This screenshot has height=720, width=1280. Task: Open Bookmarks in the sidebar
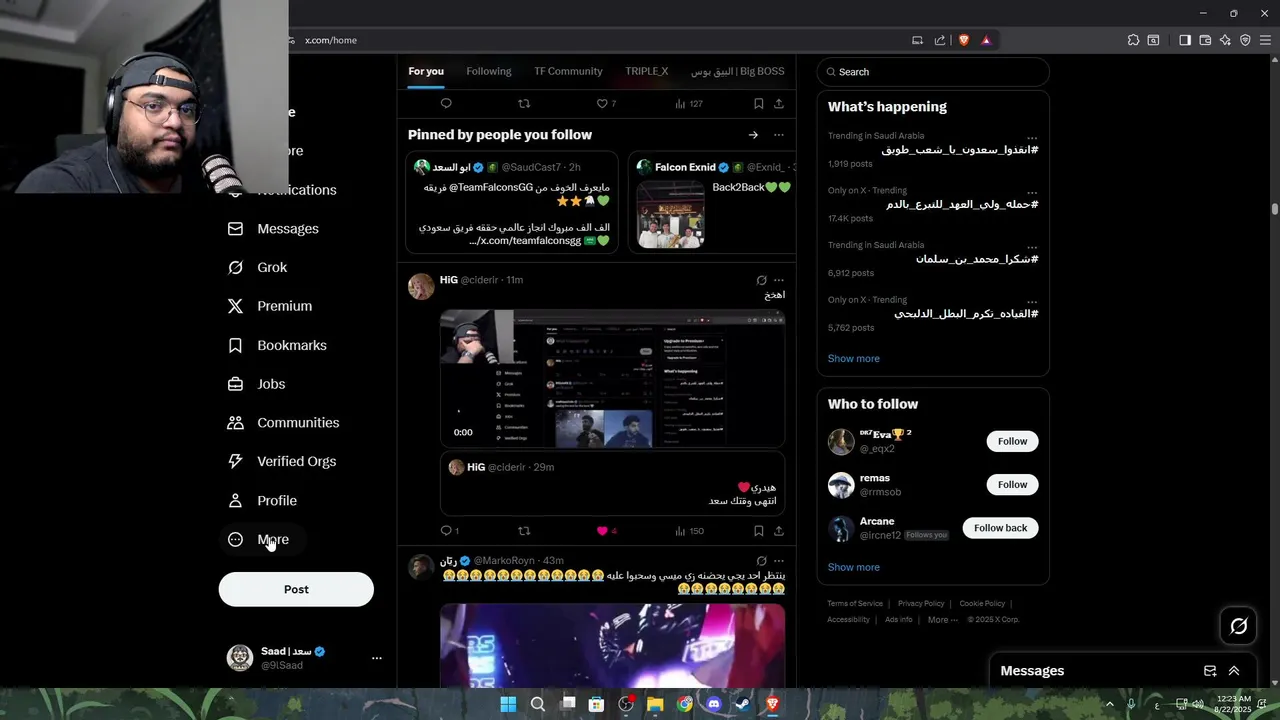tap(277, 346)
